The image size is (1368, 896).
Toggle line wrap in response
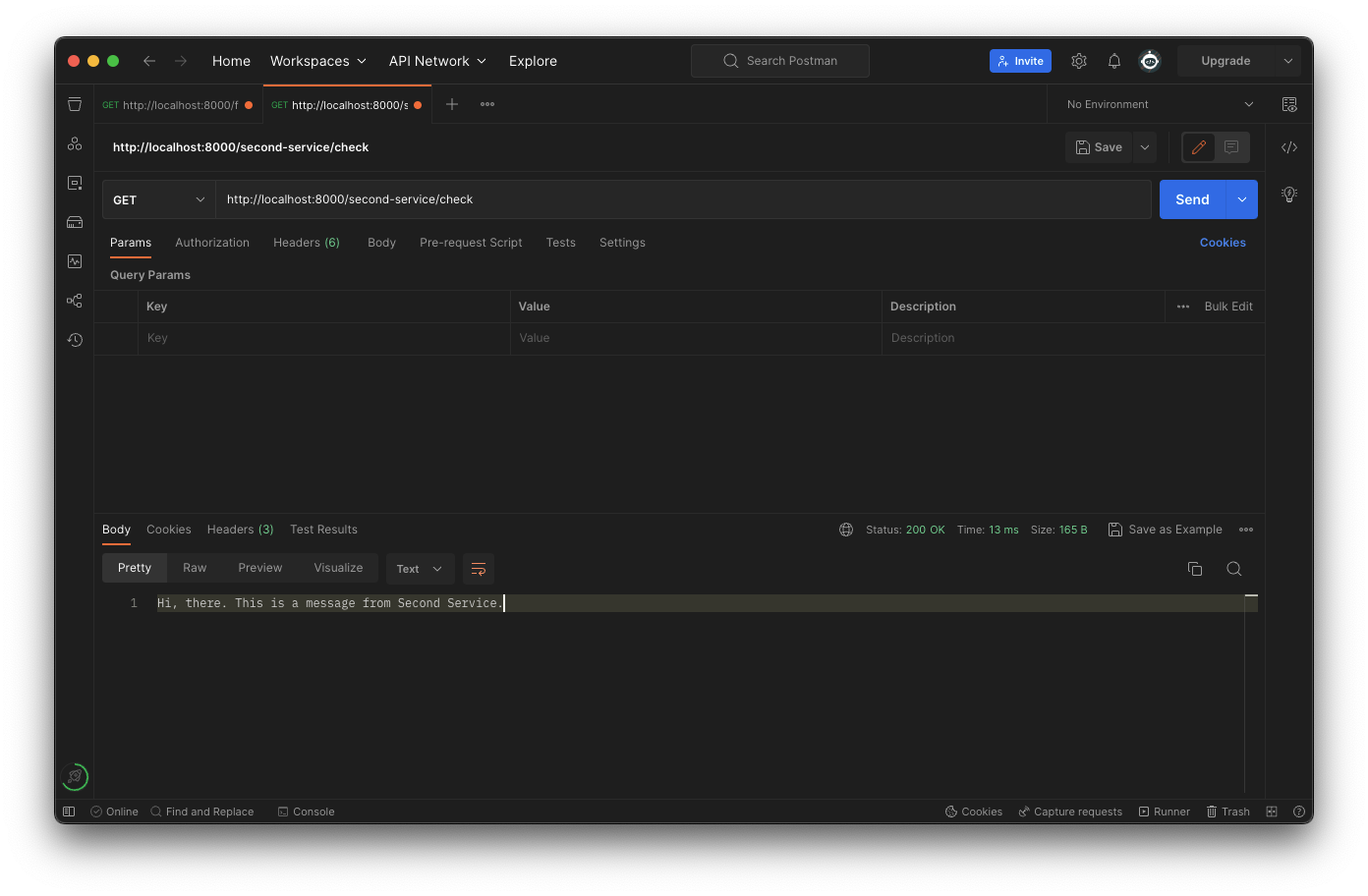pos(479,569)
